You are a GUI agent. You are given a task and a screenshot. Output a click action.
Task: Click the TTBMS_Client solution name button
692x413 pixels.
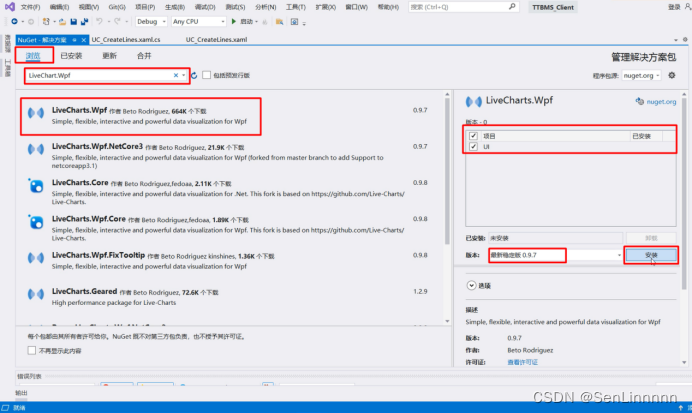pyautogui.click(x=553, y=7)
